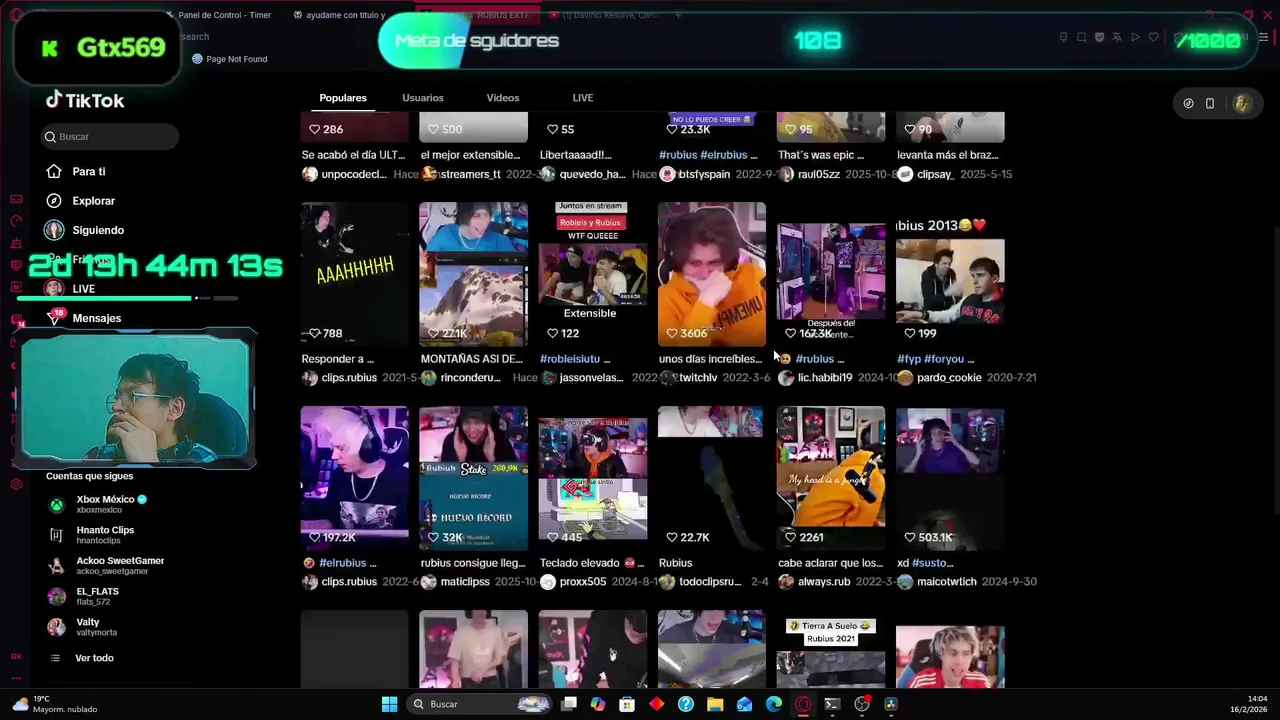Open the Page Not Found bookmark
The width and height of the screenshot is (1280, 720).
229,59
